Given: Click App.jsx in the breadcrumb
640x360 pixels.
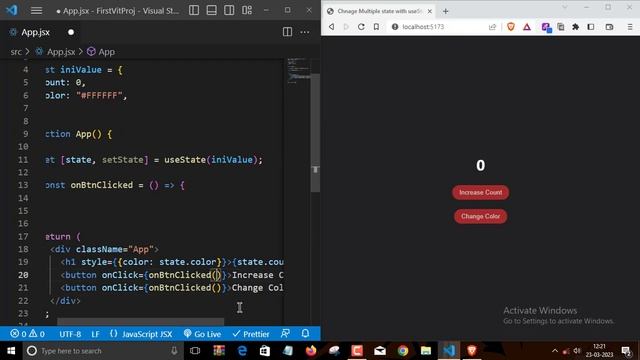Looking at the screenshot, I should (61, 52).
